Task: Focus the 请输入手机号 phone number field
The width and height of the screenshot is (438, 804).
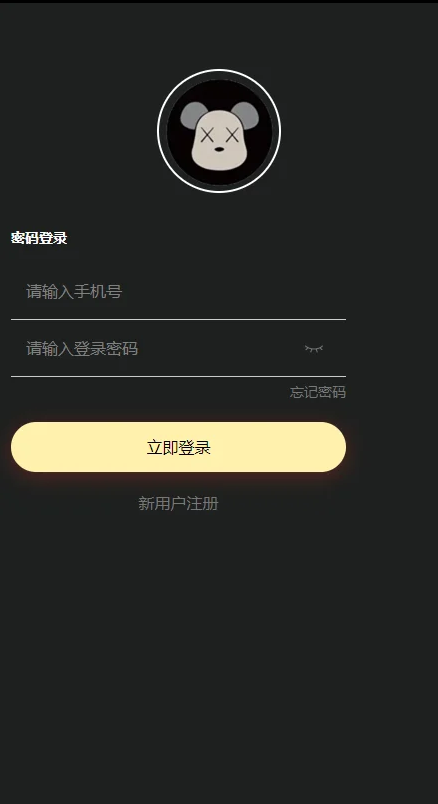Action: [178, 292]
